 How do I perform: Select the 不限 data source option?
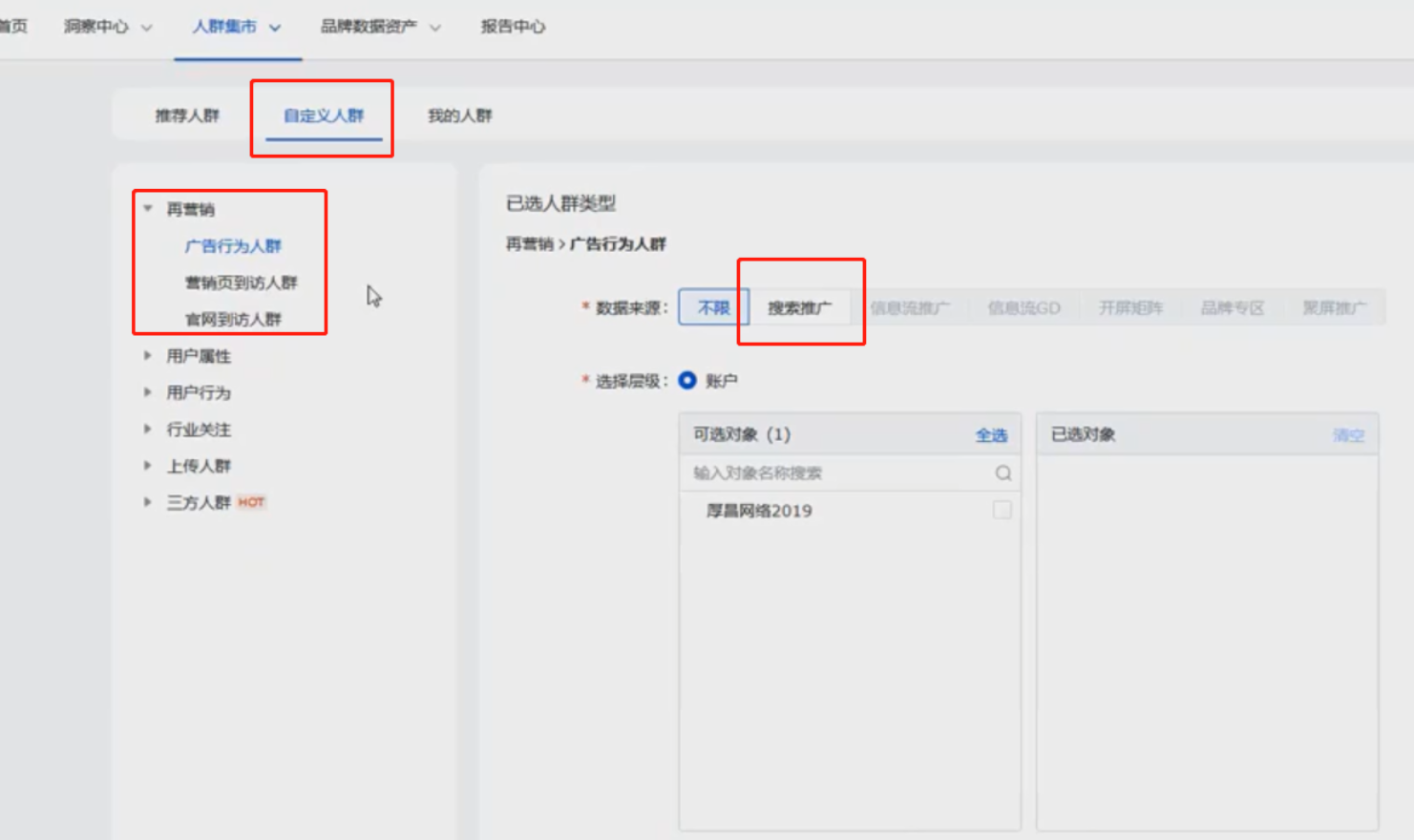click(x=713, y=308)
